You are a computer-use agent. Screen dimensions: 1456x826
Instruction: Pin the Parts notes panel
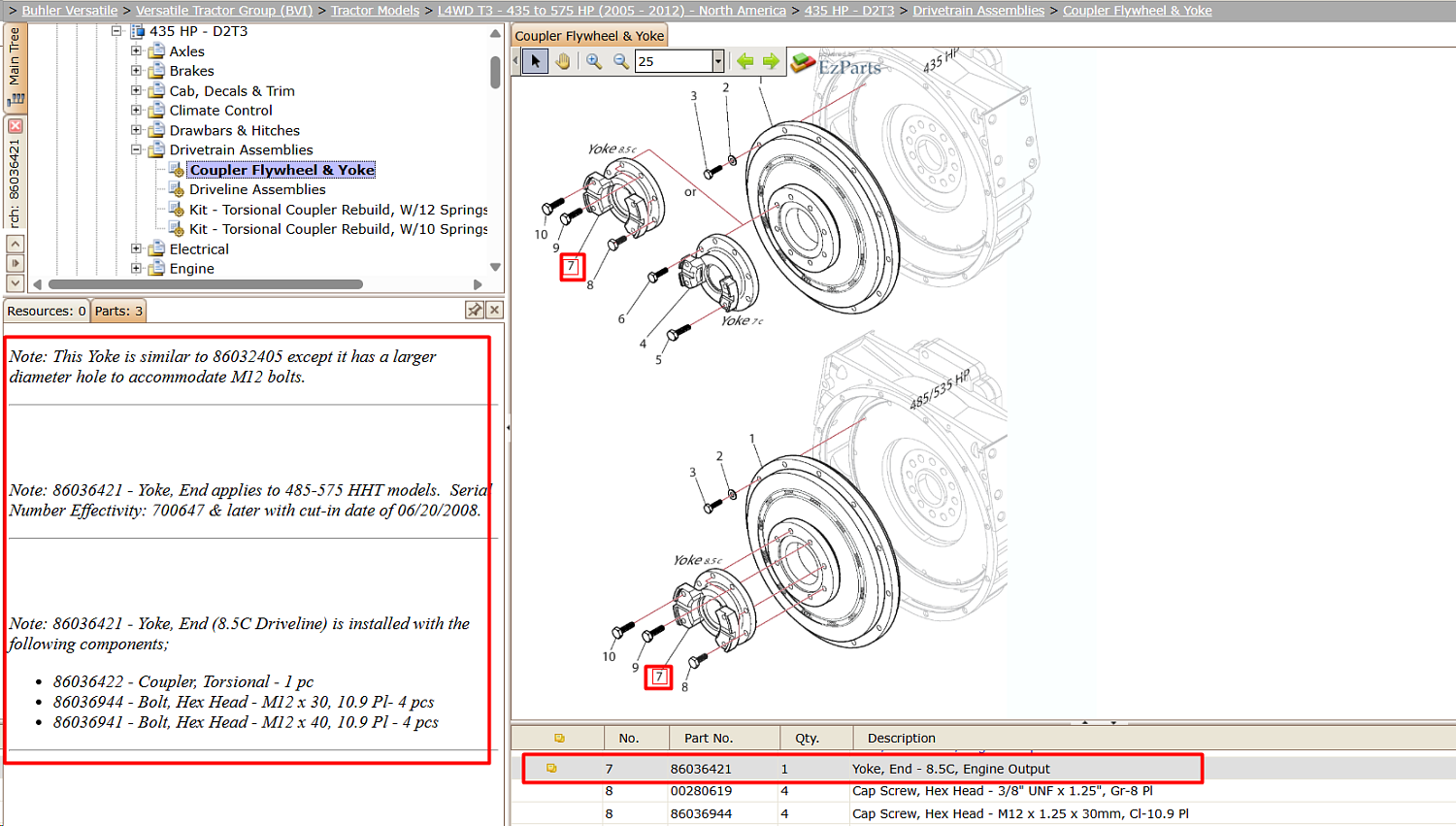click(x=475, y=310)
